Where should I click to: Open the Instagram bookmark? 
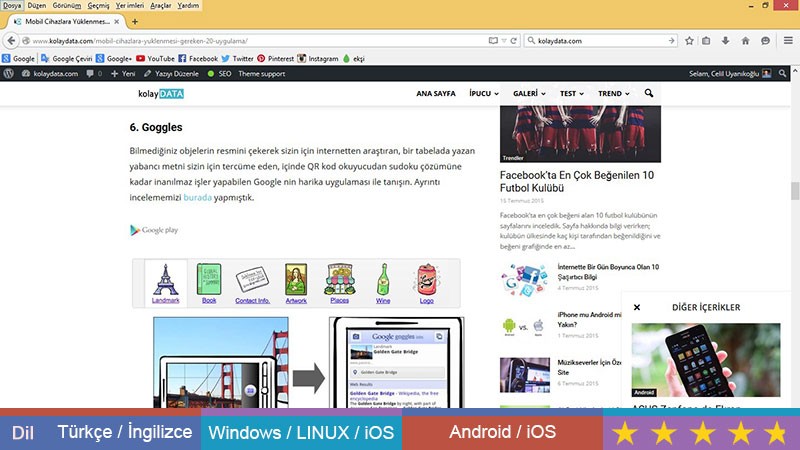pyautogui.click(x=318, y=59)
